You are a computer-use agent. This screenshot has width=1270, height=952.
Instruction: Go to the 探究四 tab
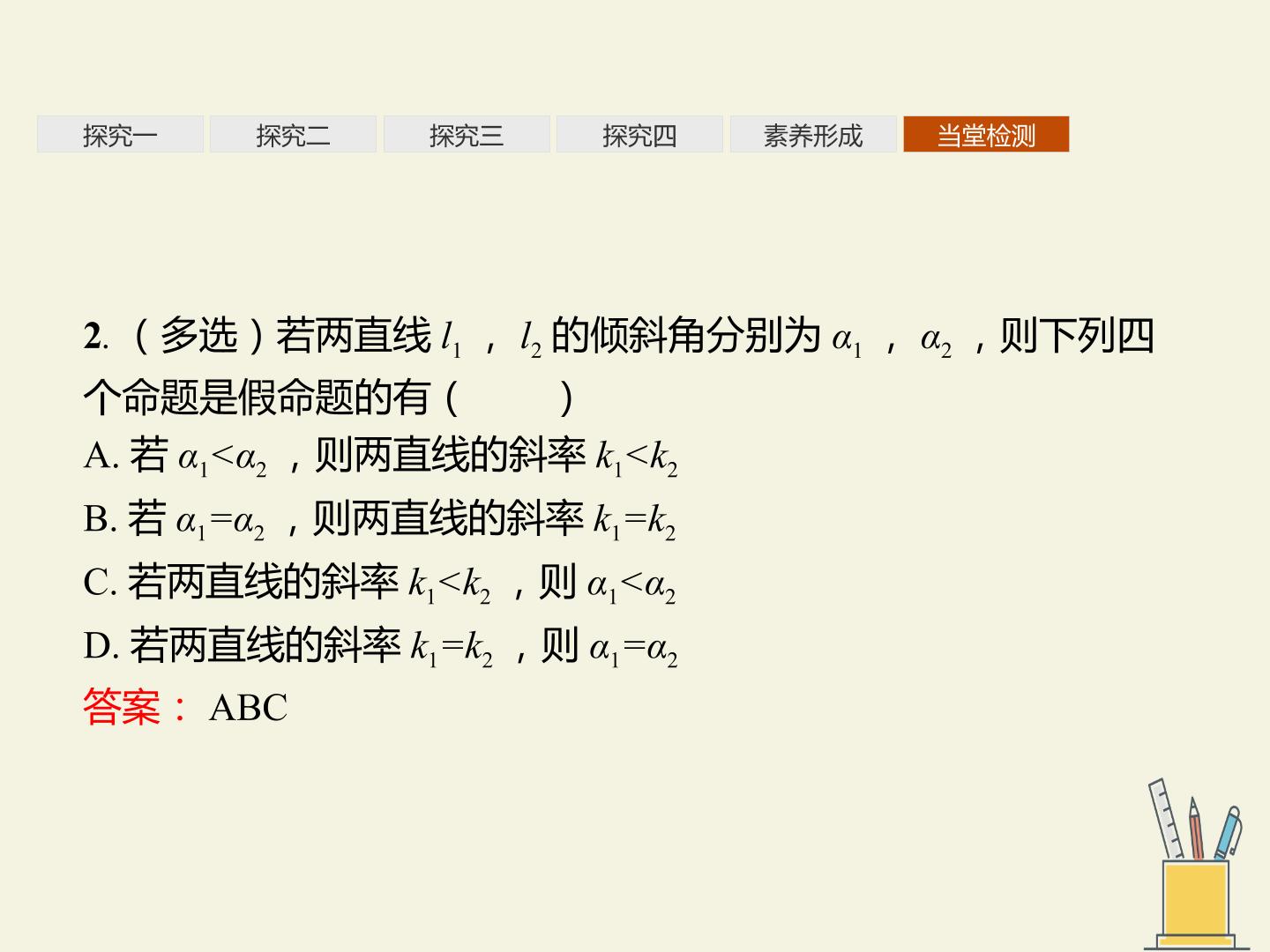coord(639,134)
